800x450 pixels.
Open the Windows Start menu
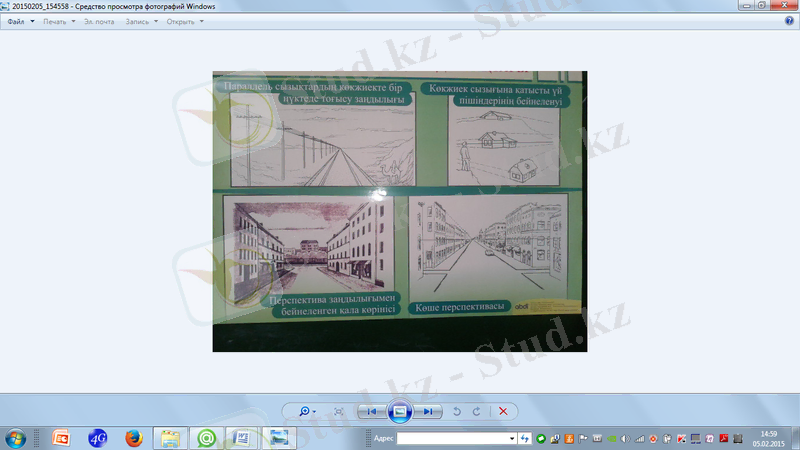point(16,437)
